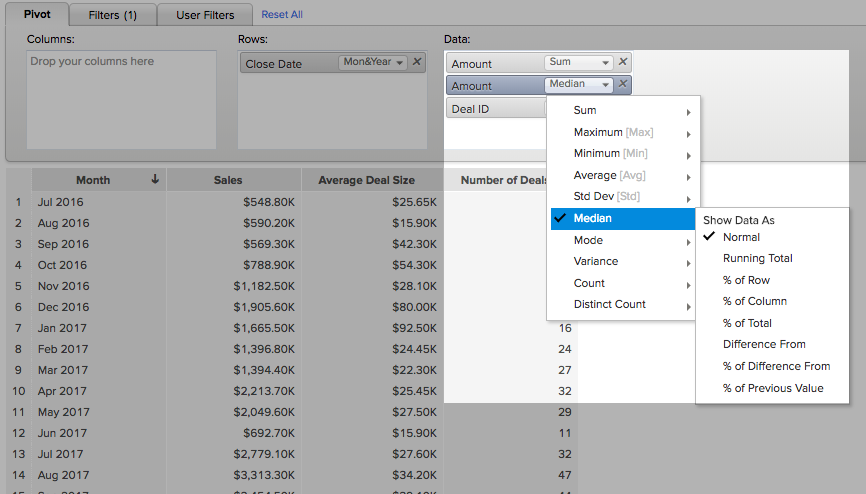
Task: Click the Month column sort arrow
Action: (155, 180)
